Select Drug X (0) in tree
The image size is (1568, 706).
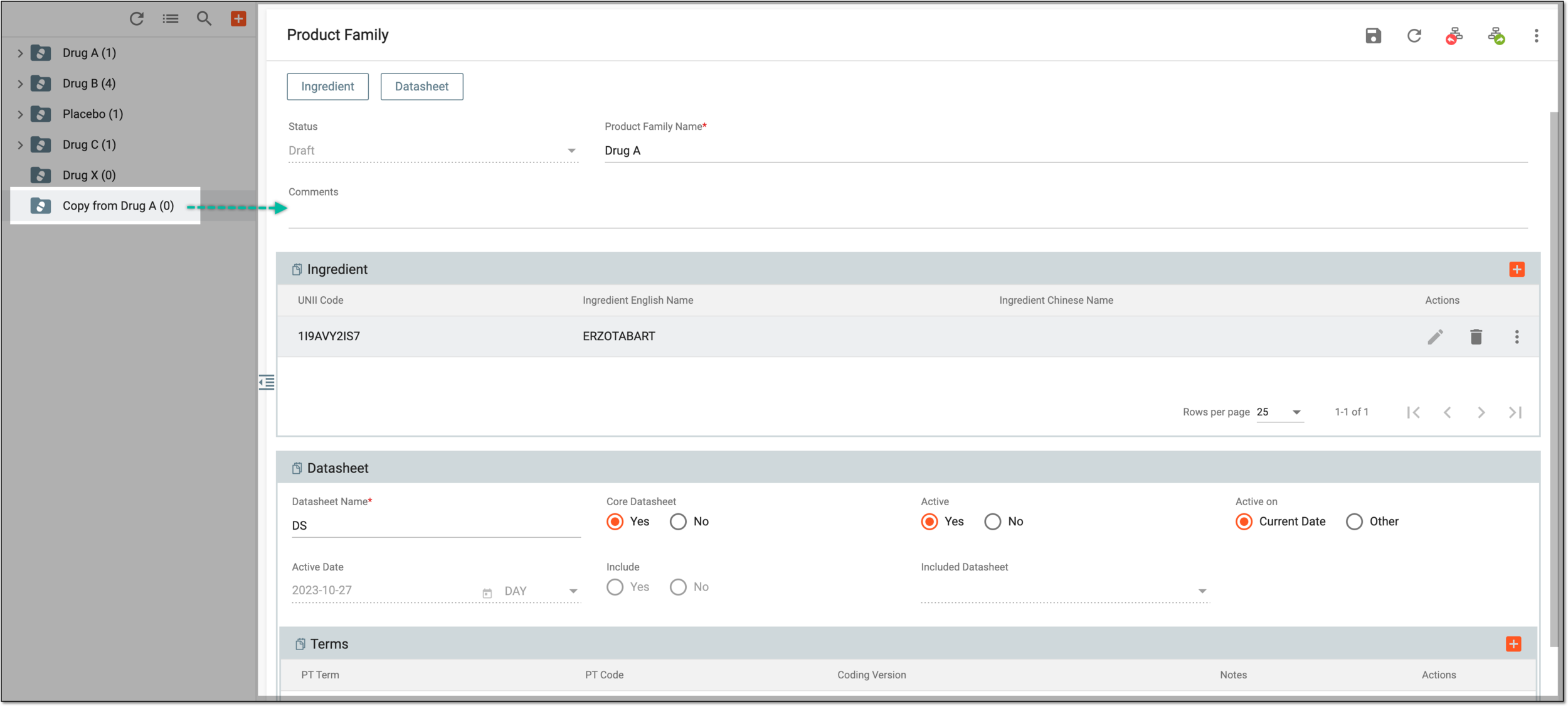[x=89, y=175]
